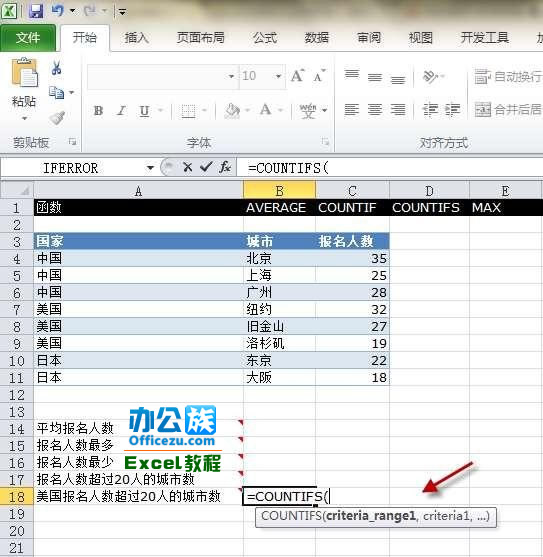Expand the Font (字体) dialog launcher
This screenshot has height=557, width=543.
[325, 142]
